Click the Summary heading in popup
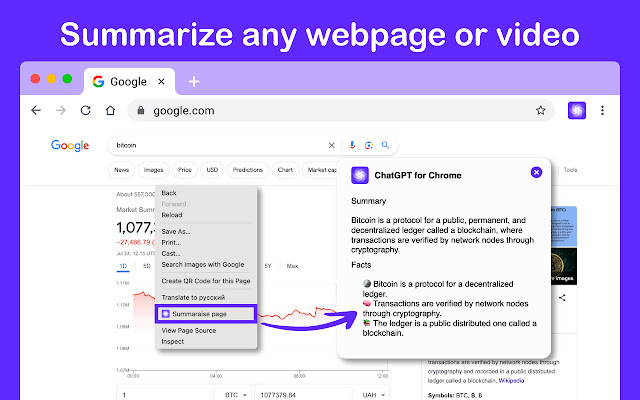Viewport: 640px width, 400px height. click(369, 201)
